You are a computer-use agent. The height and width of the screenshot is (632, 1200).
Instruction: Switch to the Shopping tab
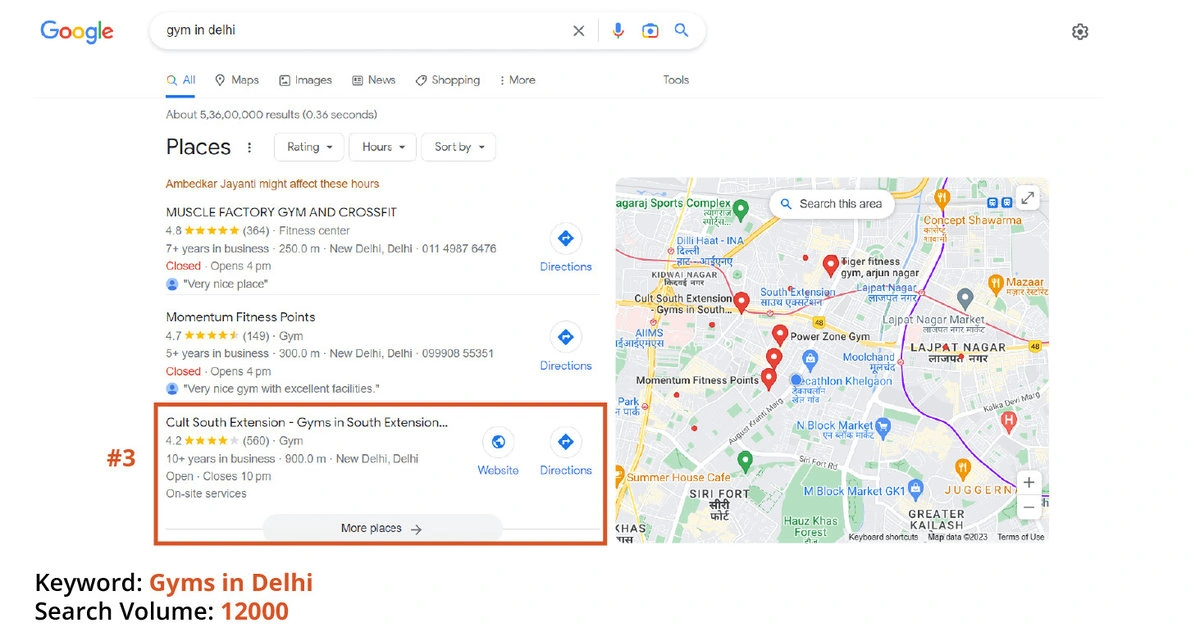pos(448,80)
